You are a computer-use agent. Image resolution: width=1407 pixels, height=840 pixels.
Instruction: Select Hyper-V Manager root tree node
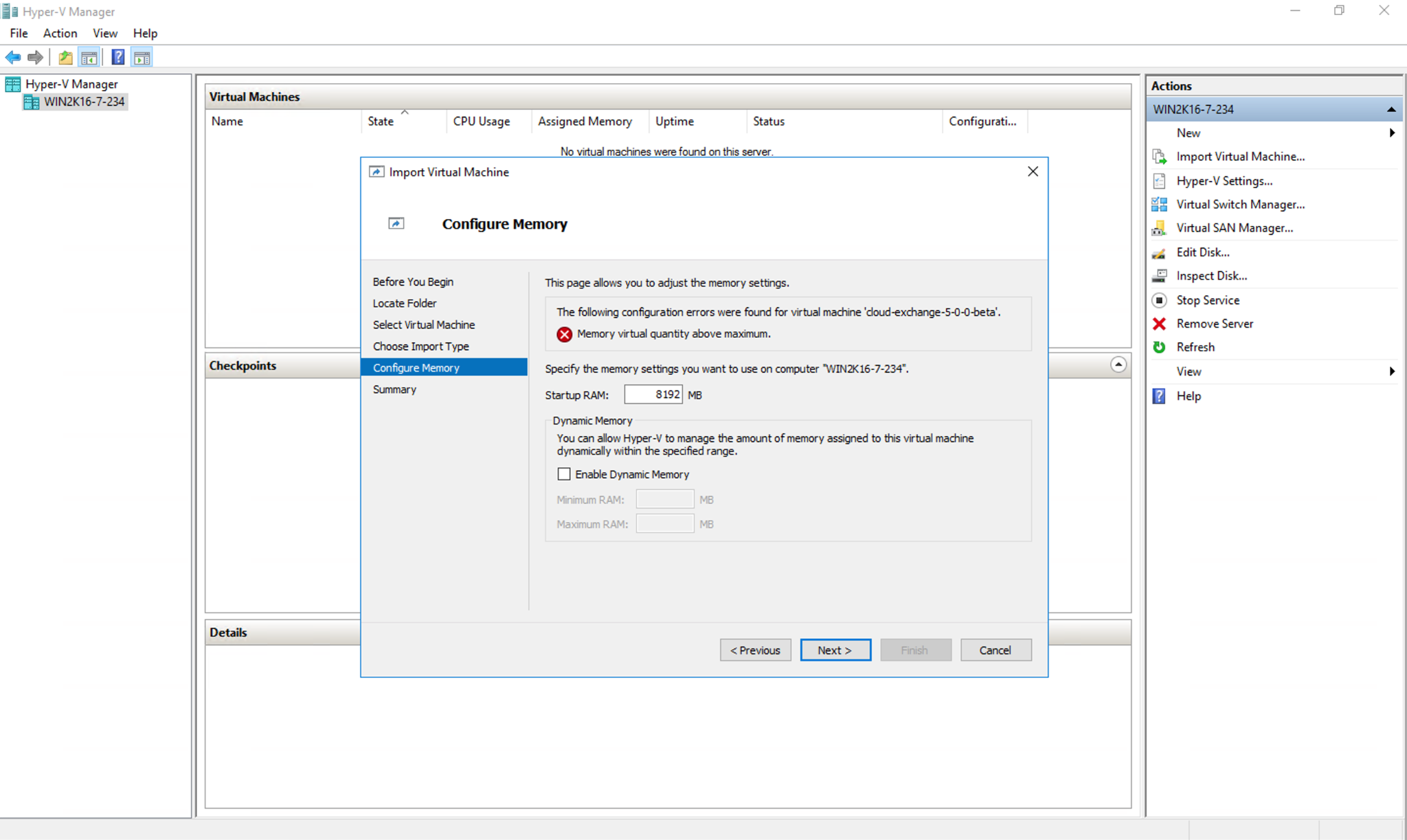tap(71, 84)
